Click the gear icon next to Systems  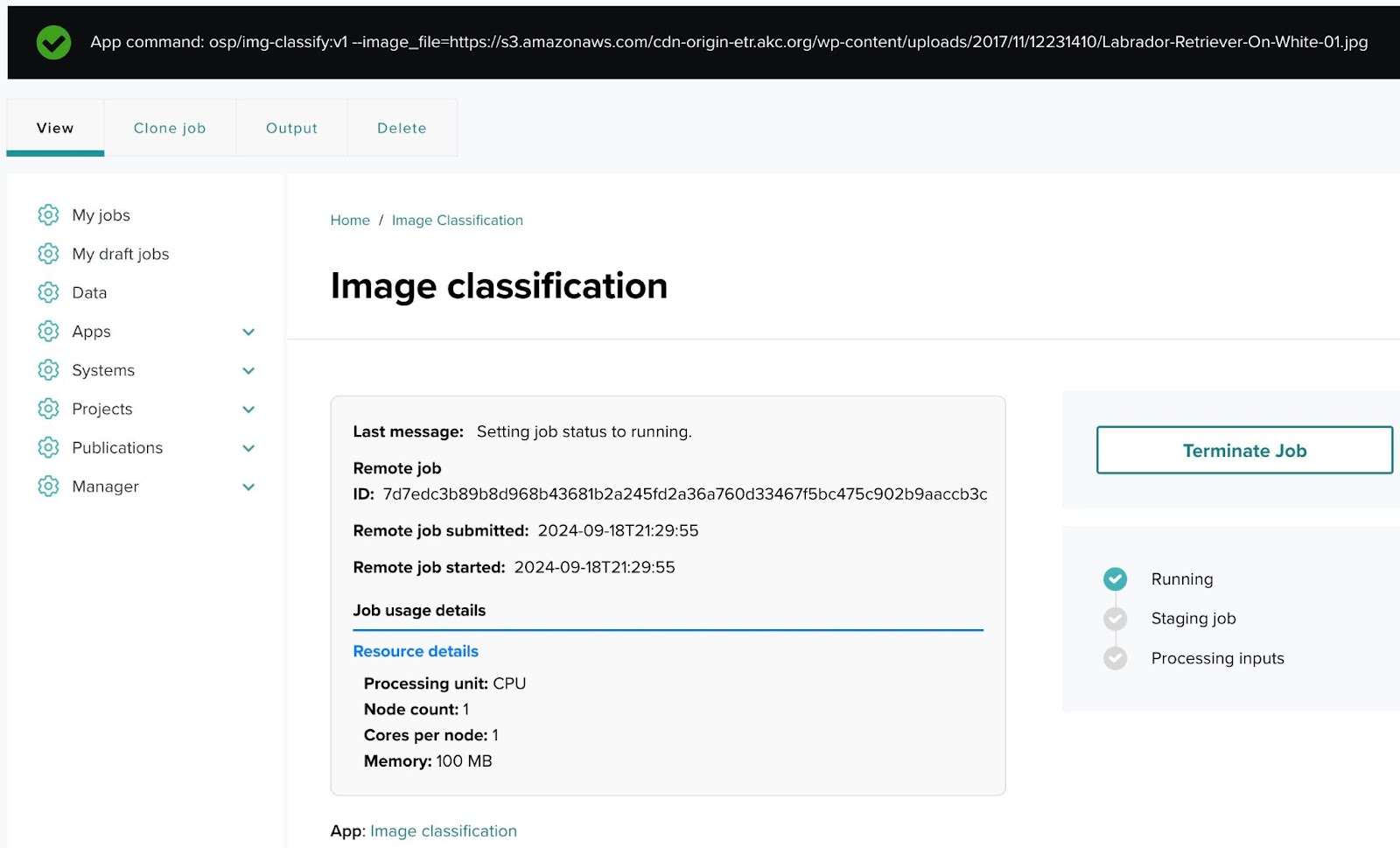tap(48, 370)
